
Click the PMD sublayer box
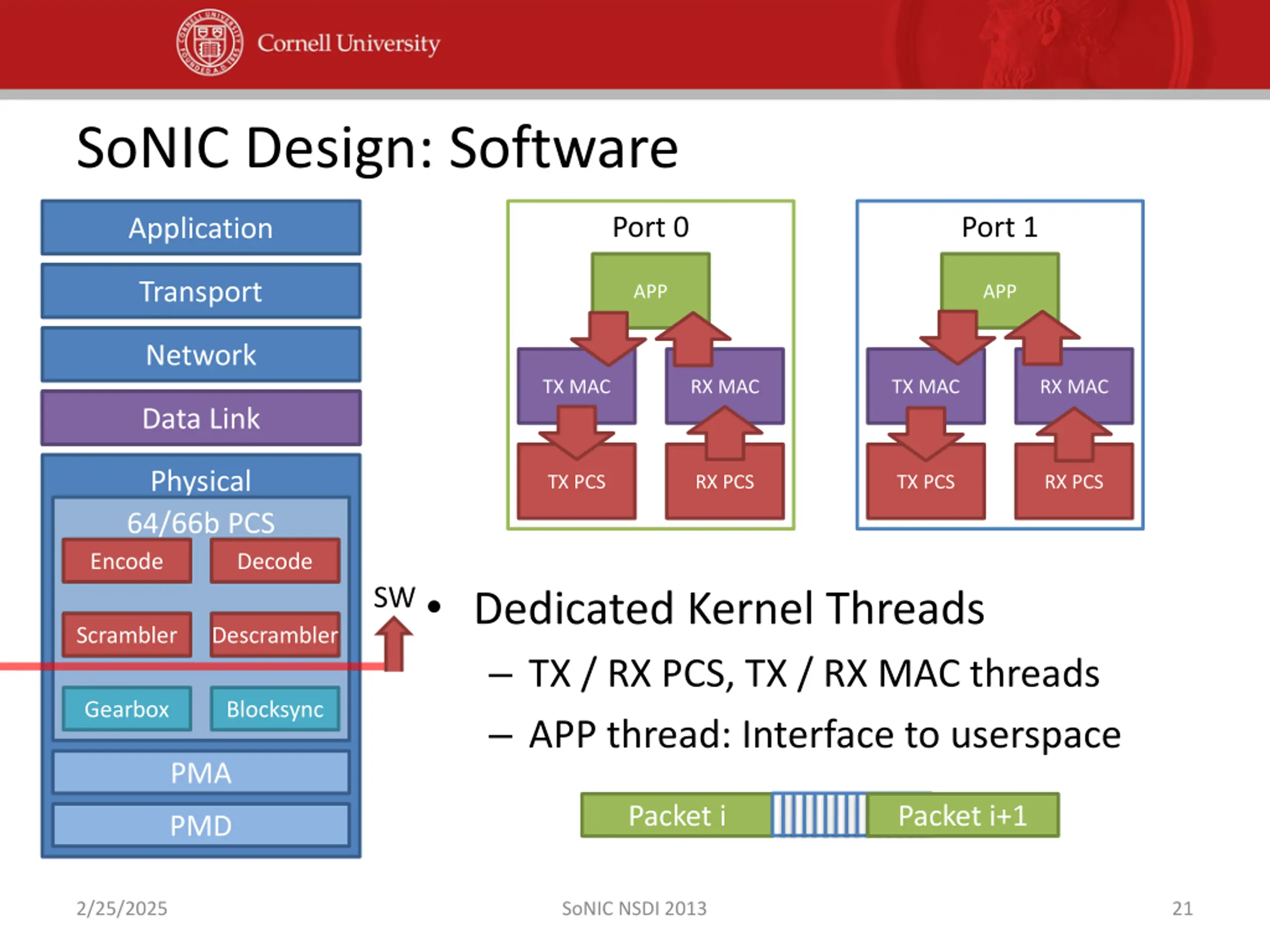tap(201, 825)
